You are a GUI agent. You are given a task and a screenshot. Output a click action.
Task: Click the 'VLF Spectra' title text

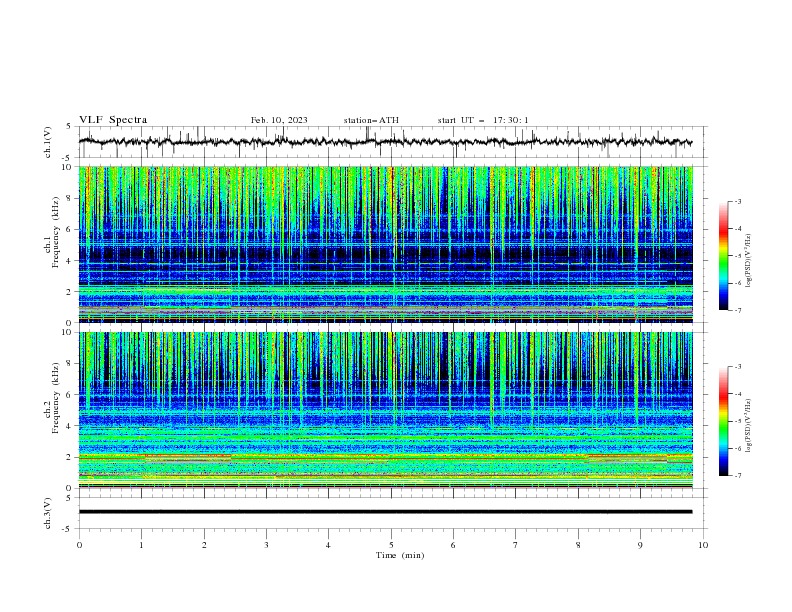click(x=113, y=120)
